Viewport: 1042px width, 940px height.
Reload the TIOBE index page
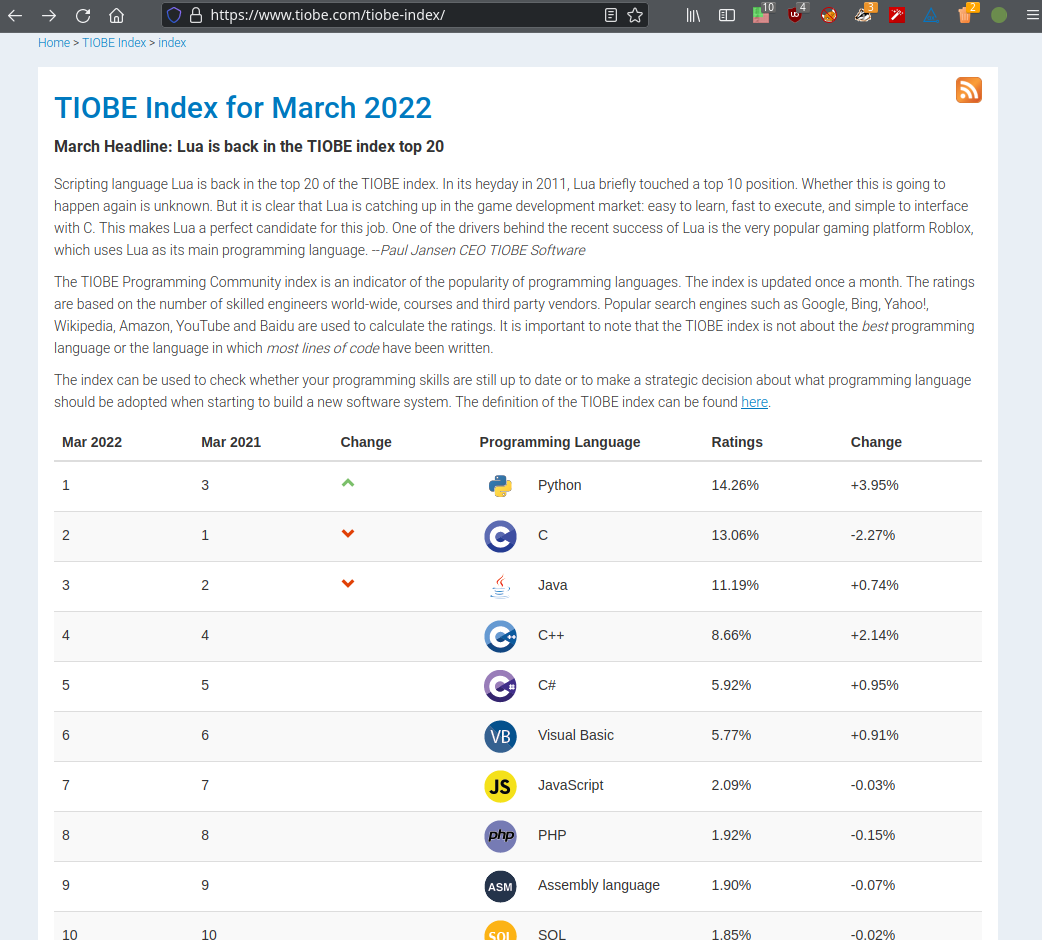tap(82, 15)
